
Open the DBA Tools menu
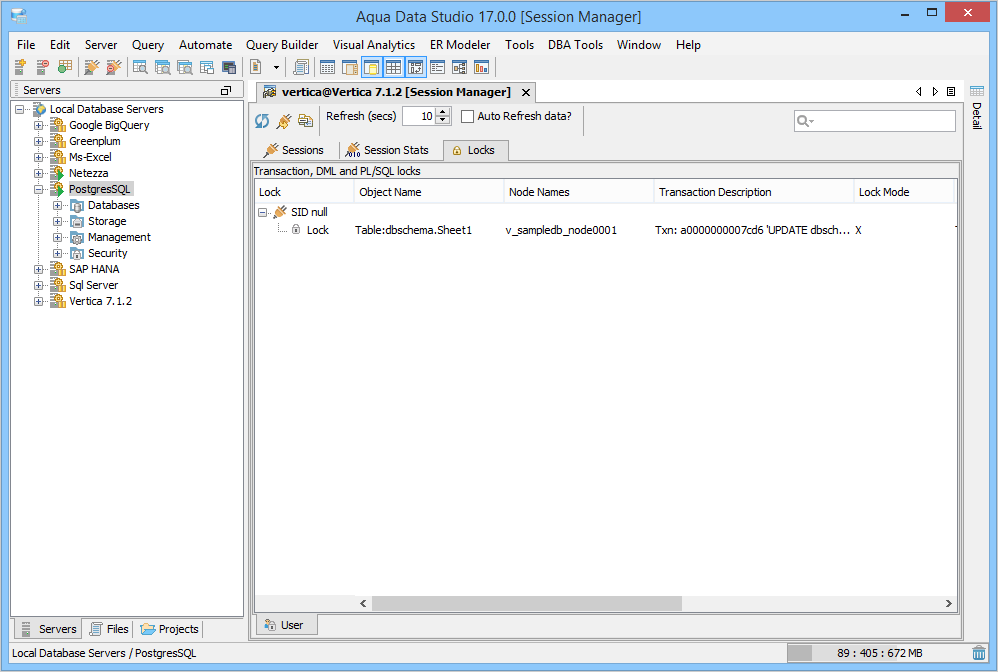(575, 45)
